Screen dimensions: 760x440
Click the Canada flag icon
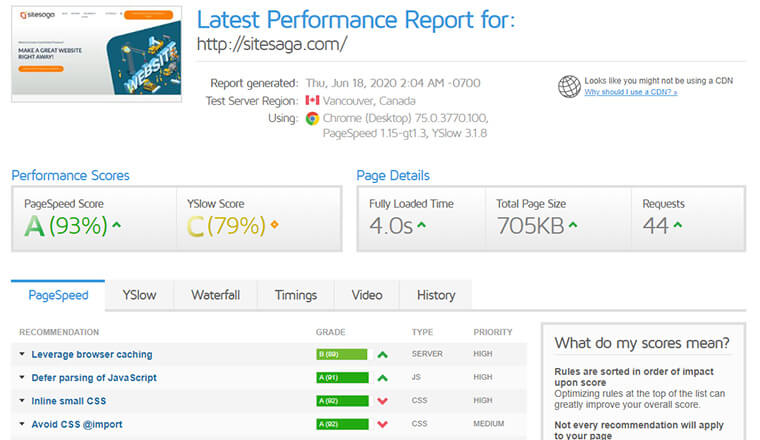point(312,101)
